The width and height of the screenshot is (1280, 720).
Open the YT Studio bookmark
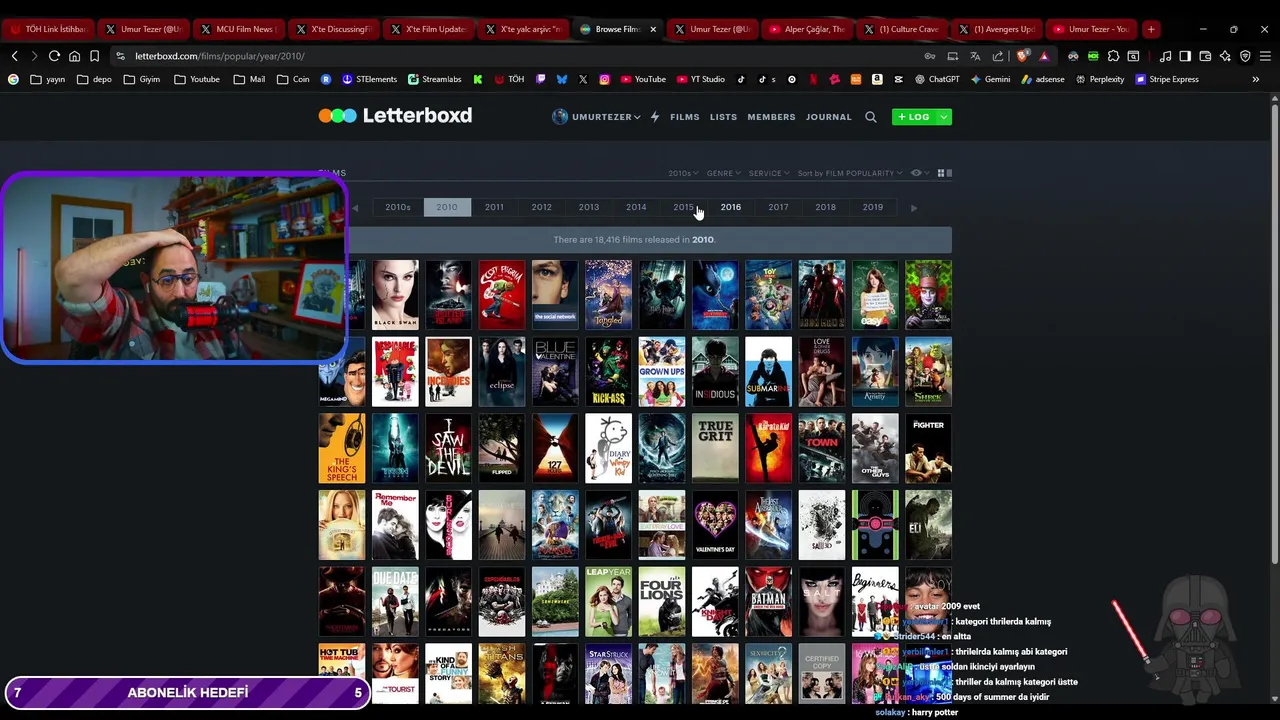pos(700,79)
